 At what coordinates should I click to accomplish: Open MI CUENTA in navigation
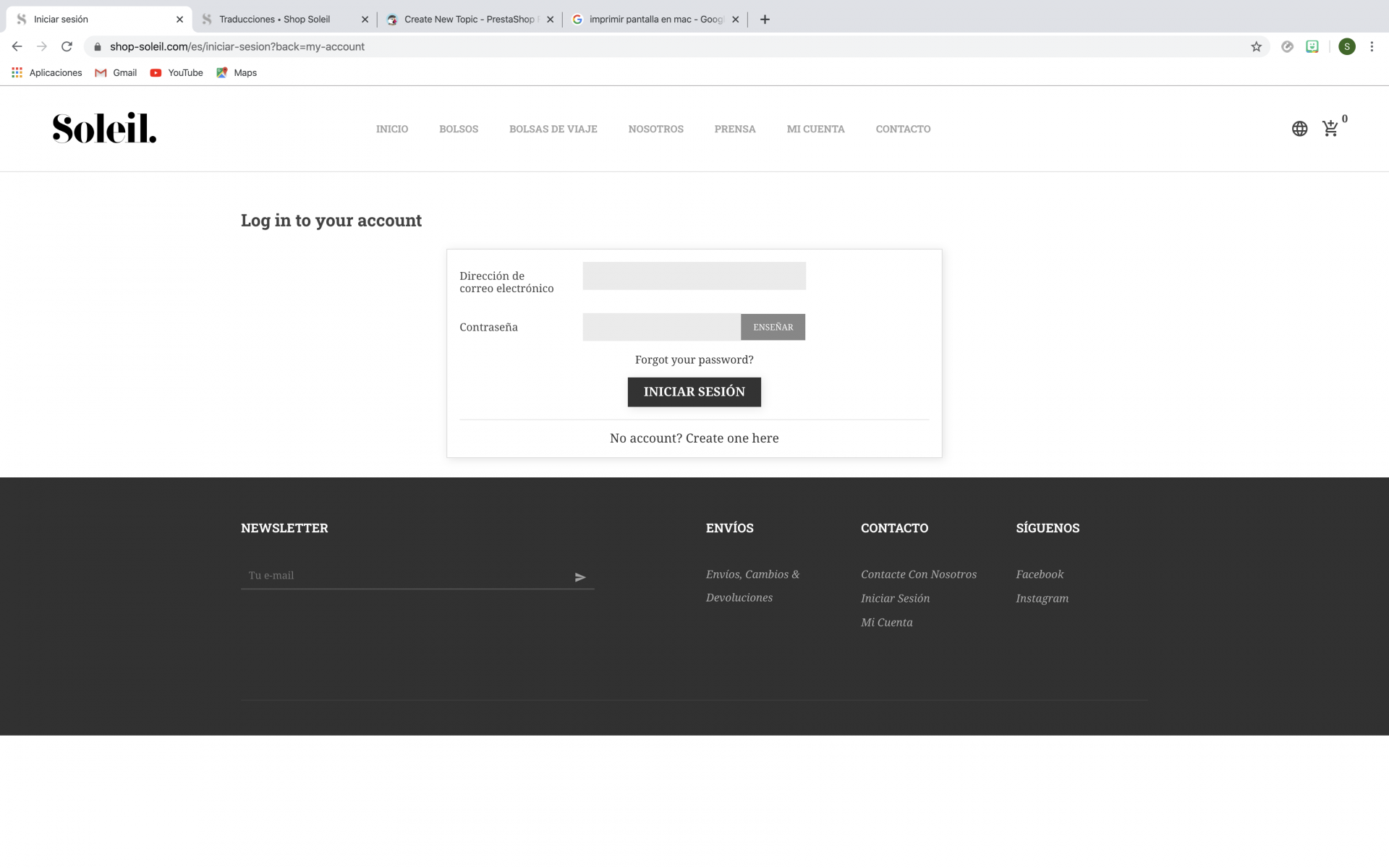815,129
